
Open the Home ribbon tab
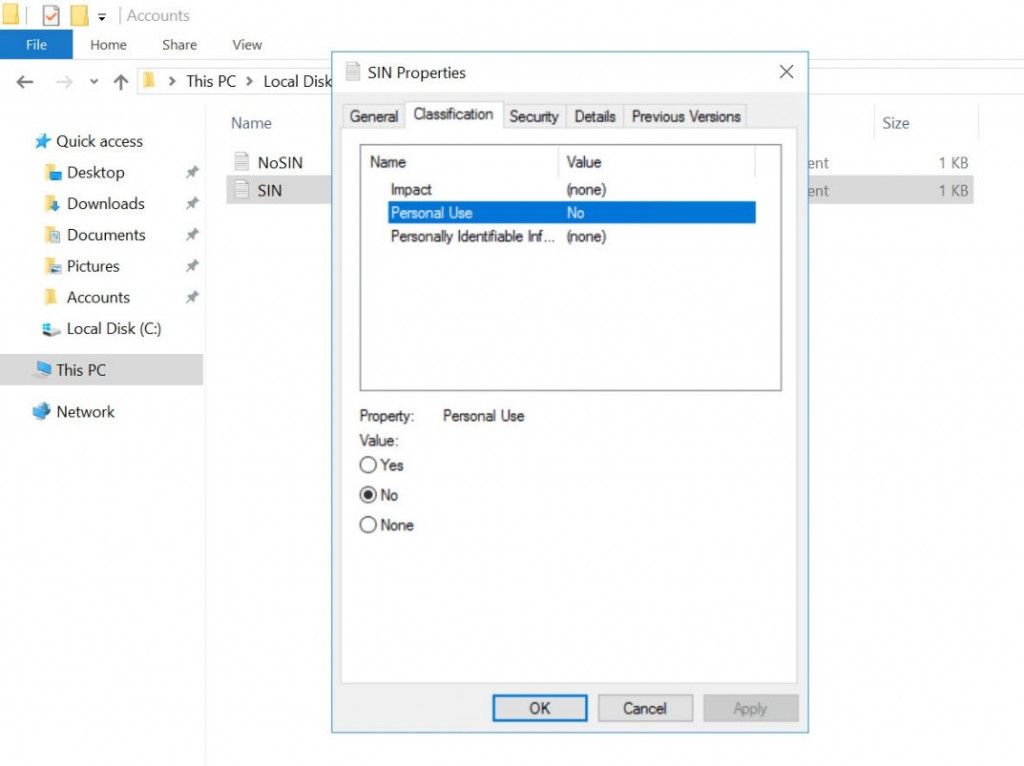[108, 44]
